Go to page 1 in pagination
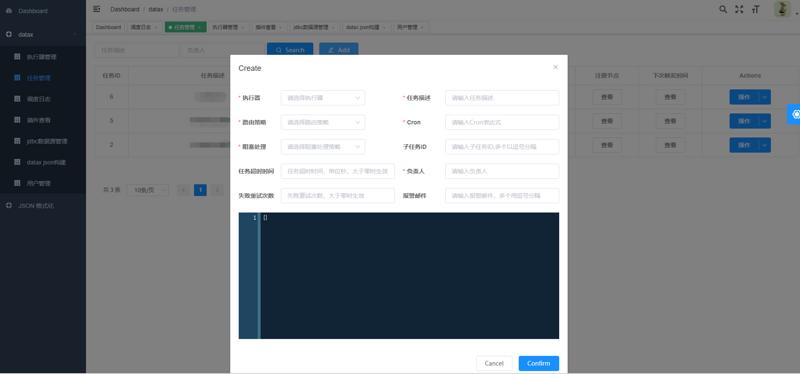The image size is (800, 374). tap(201, 190)
